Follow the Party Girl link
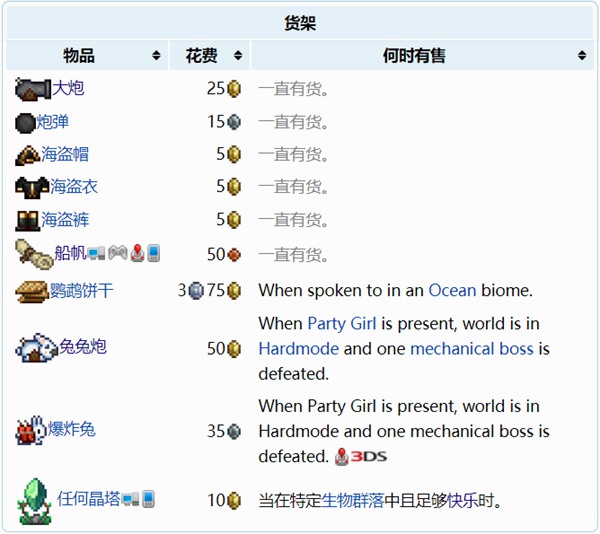This screenshot has width=600, height=534. [342, 324]
